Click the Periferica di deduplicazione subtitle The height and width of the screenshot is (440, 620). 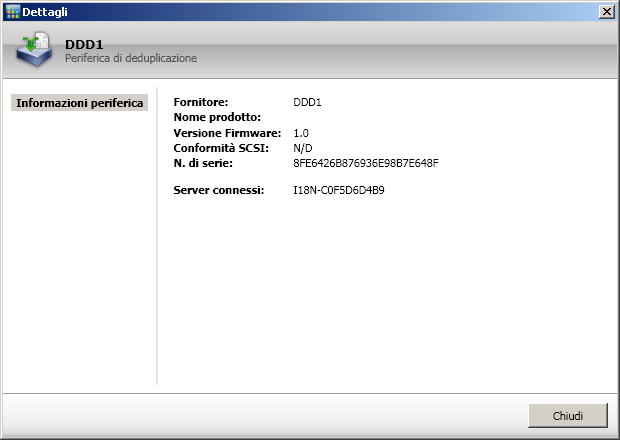coord(131,58)
